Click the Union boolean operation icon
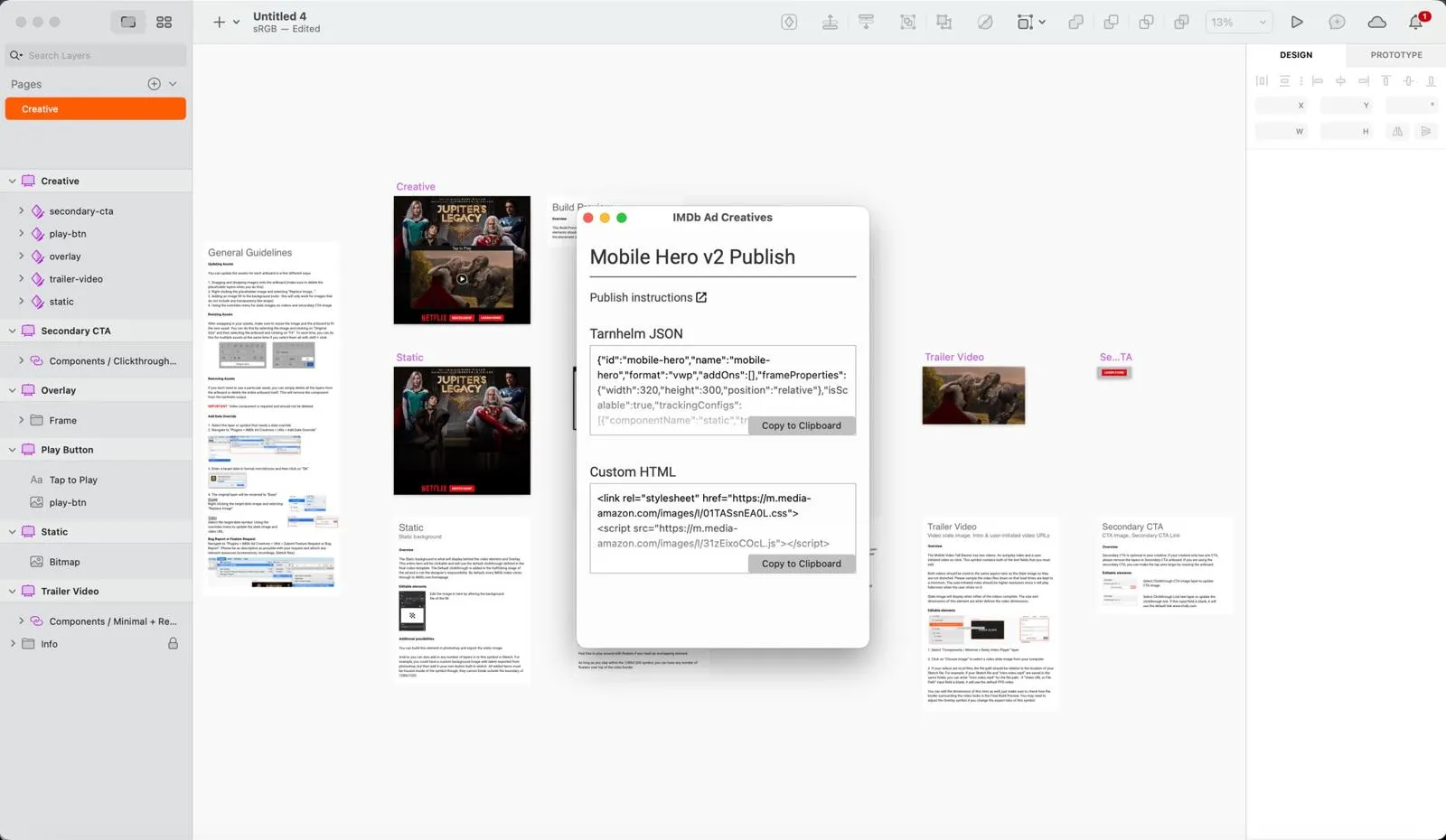The image size is (1446, 840). coord(1075,22)
